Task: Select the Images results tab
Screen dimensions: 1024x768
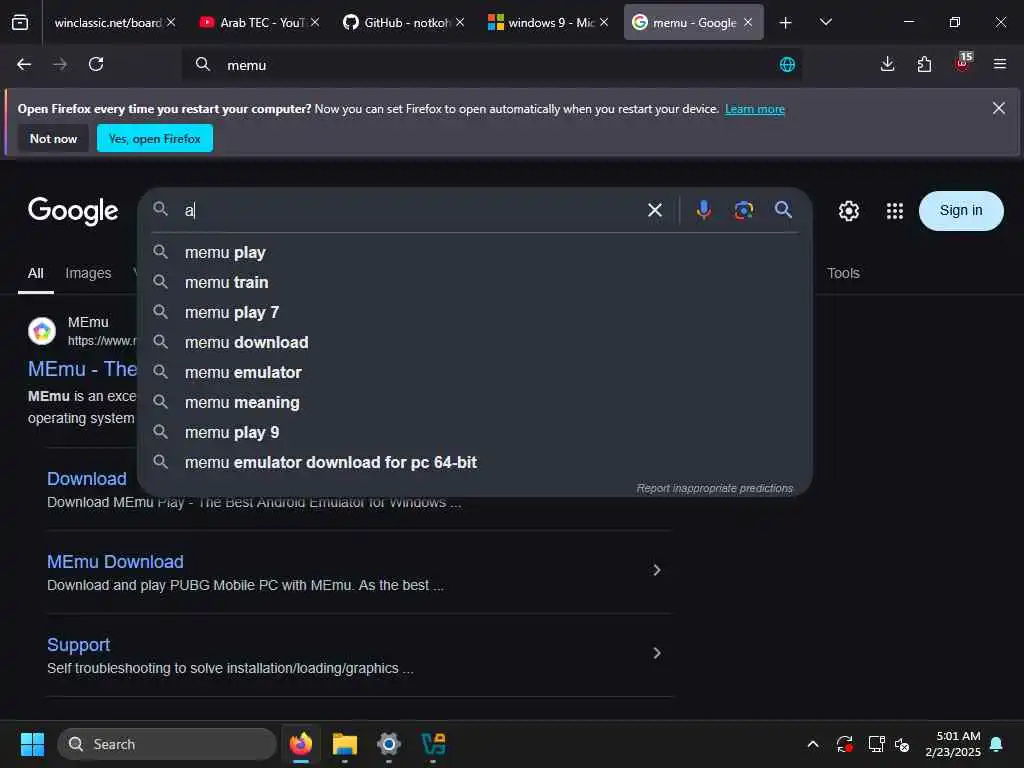Action: pos(88,274)
